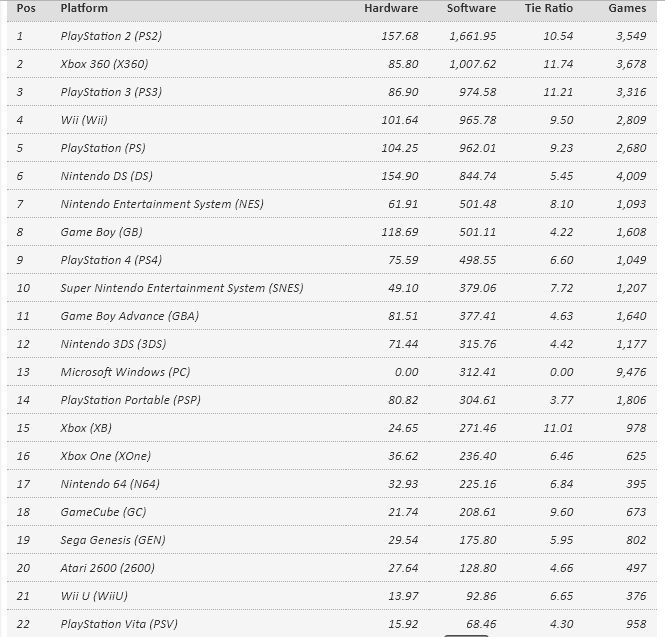Viewport: 665px width, 637px height.
Task: Click Nintendo DS hardware value 154.90
Action: point(400,176)
